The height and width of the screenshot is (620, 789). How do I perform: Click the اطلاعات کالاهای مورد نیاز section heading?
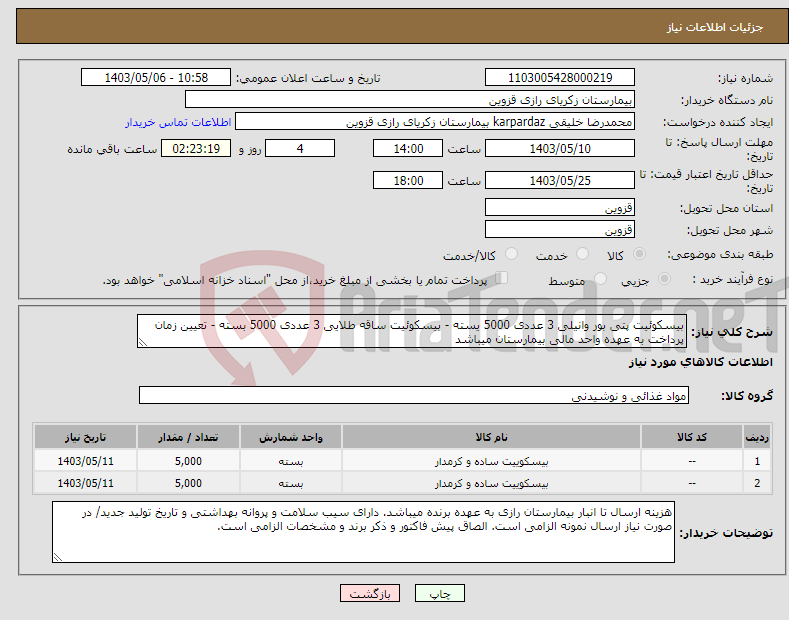click(700, 362)
